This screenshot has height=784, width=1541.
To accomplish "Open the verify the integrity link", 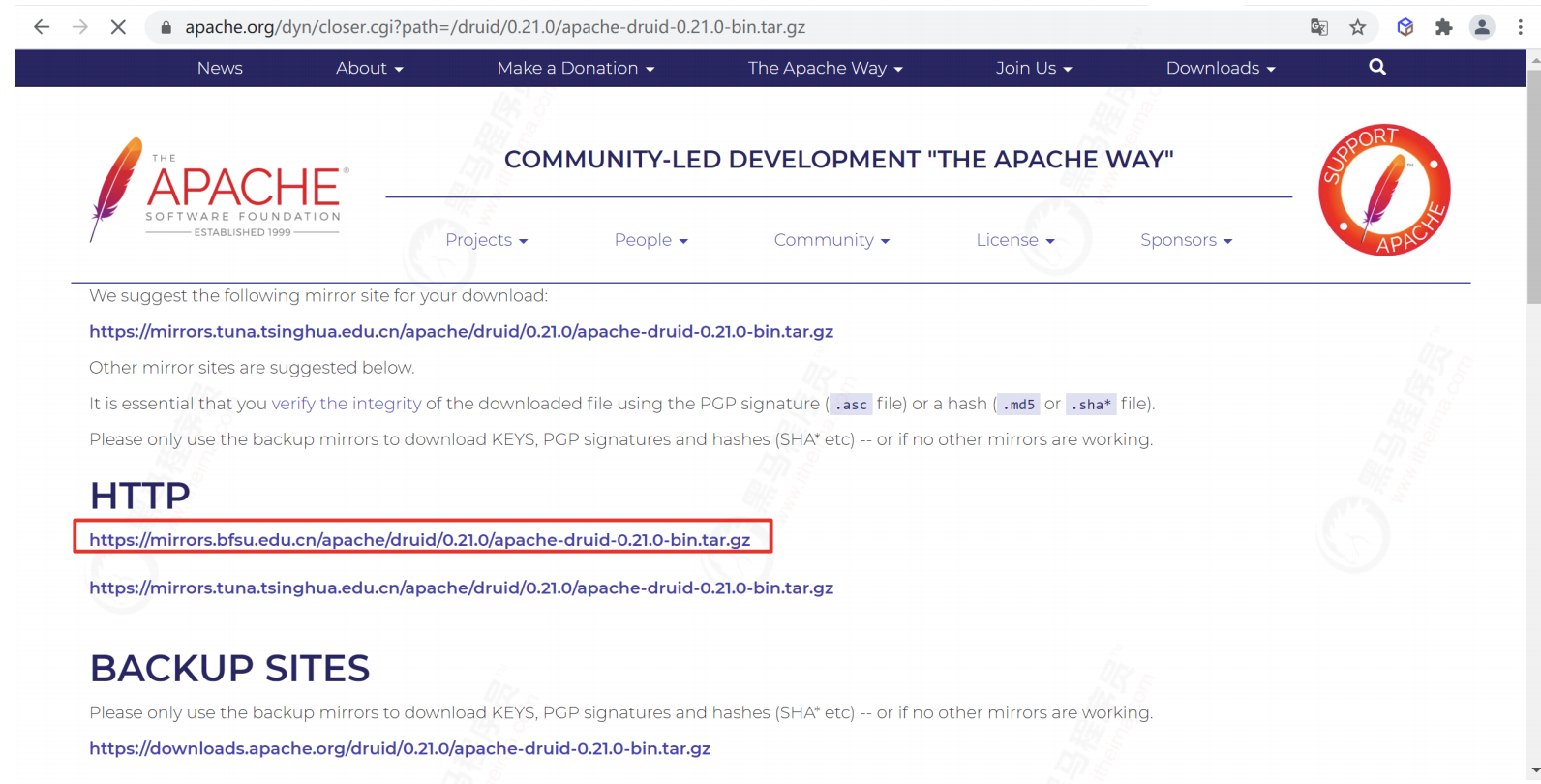I will pos(347,404).
